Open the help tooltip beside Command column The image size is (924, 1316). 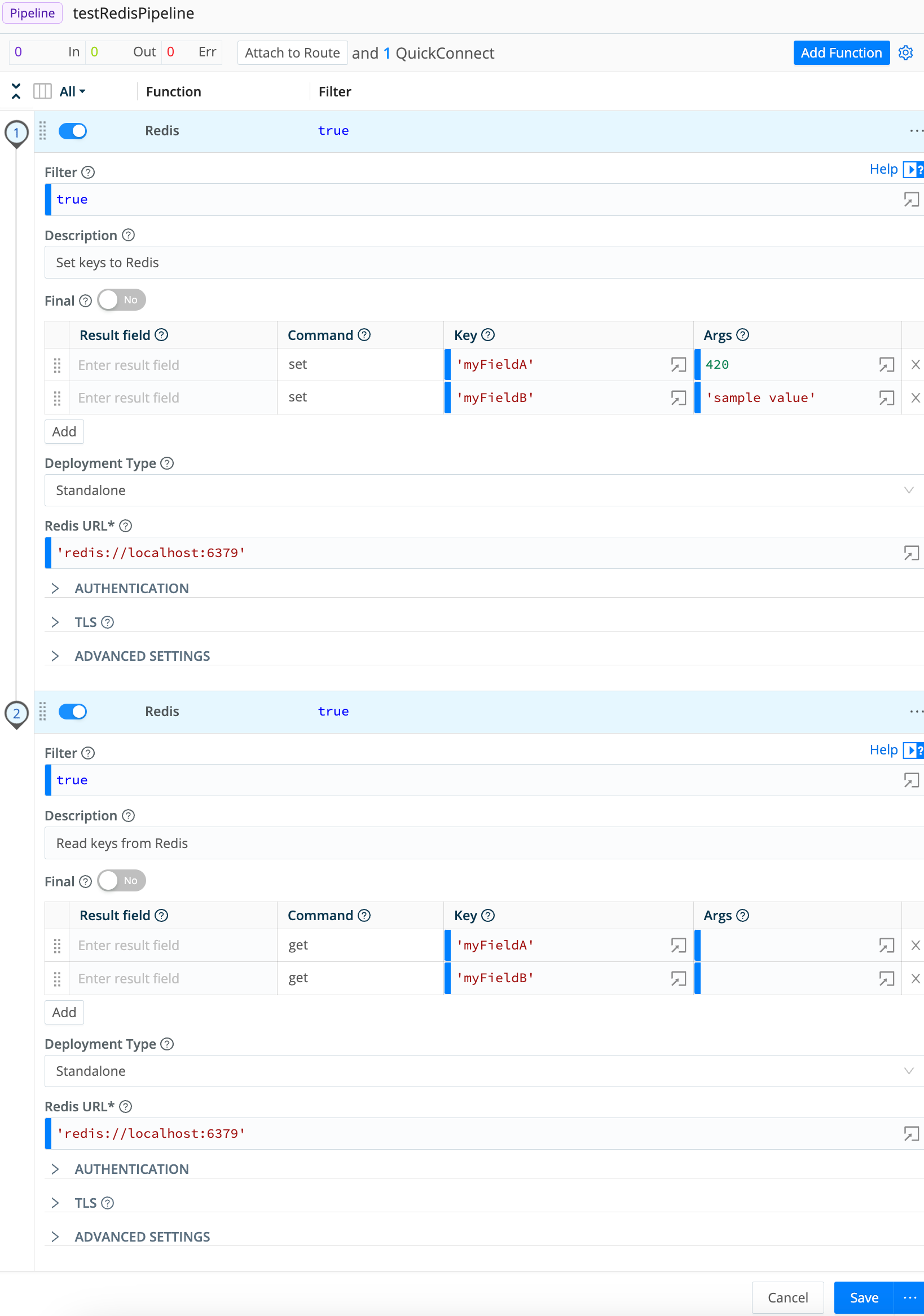(364, 335)
